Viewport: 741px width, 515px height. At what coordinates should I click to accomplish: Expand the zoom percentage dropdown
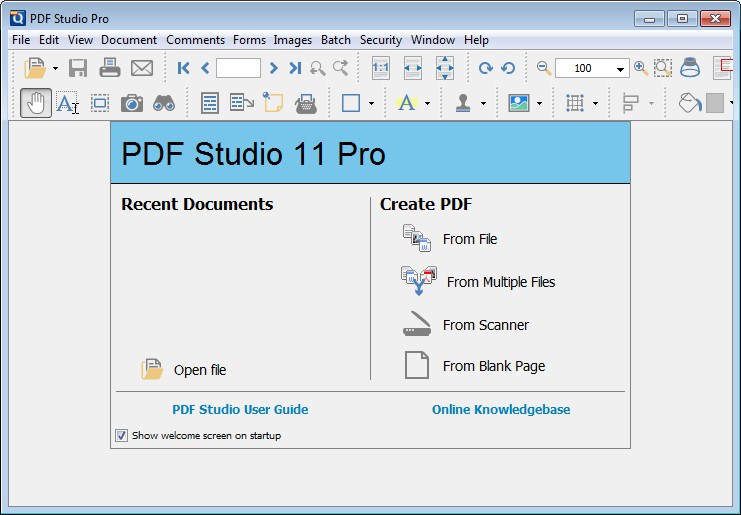pos(620,69)
